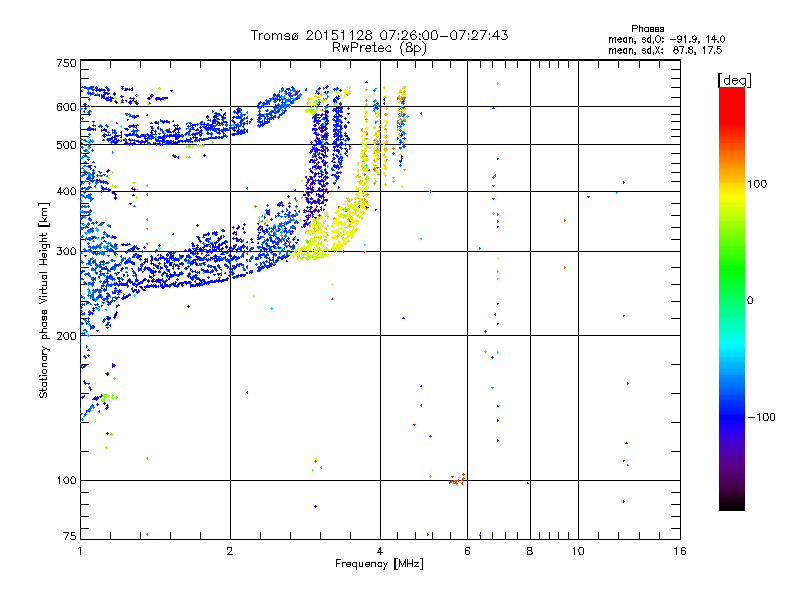Click the '-100' colorbar tick label

[761, 417]
